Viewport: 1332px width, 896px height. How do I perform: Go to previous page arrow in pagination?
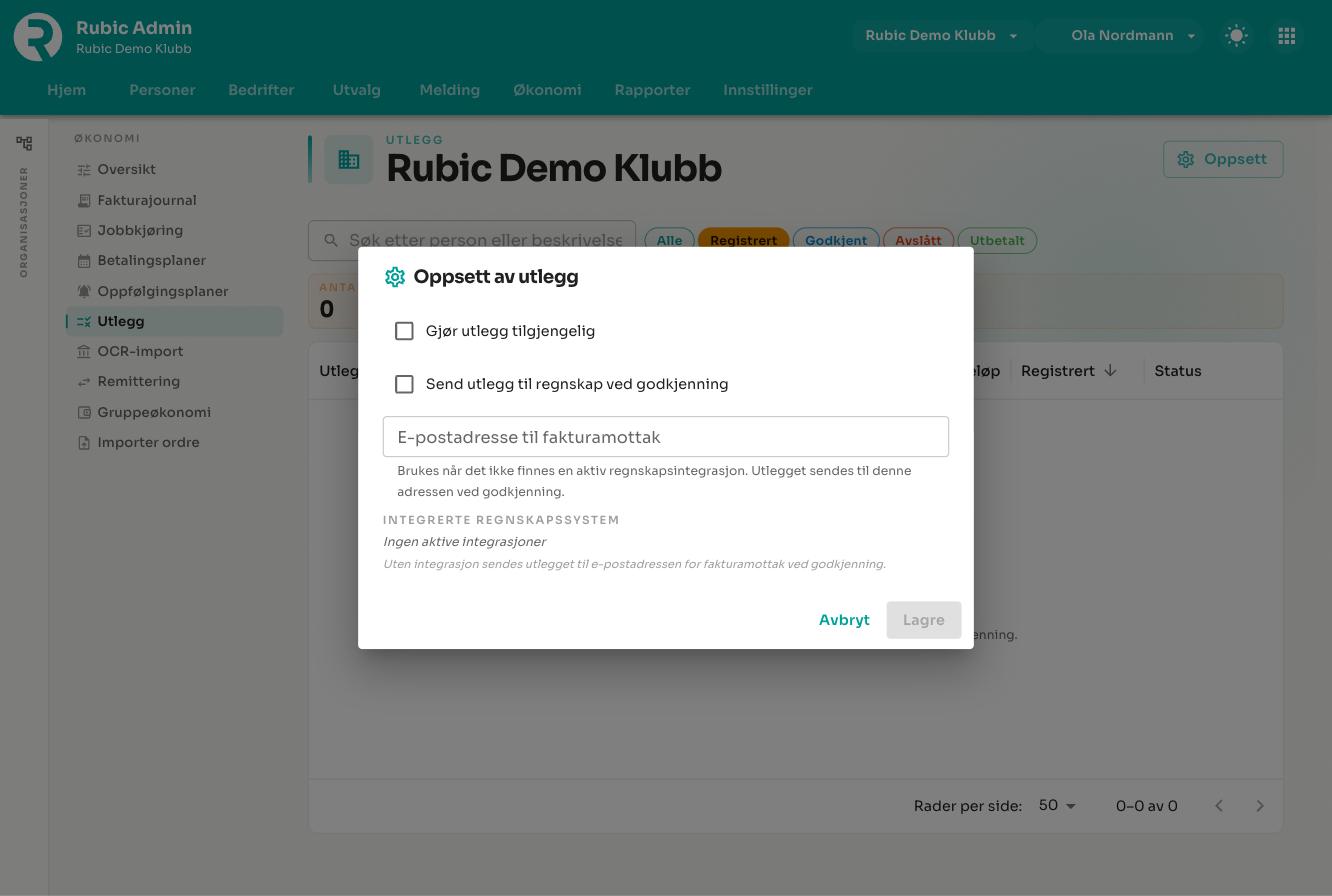click(1219, 806)
